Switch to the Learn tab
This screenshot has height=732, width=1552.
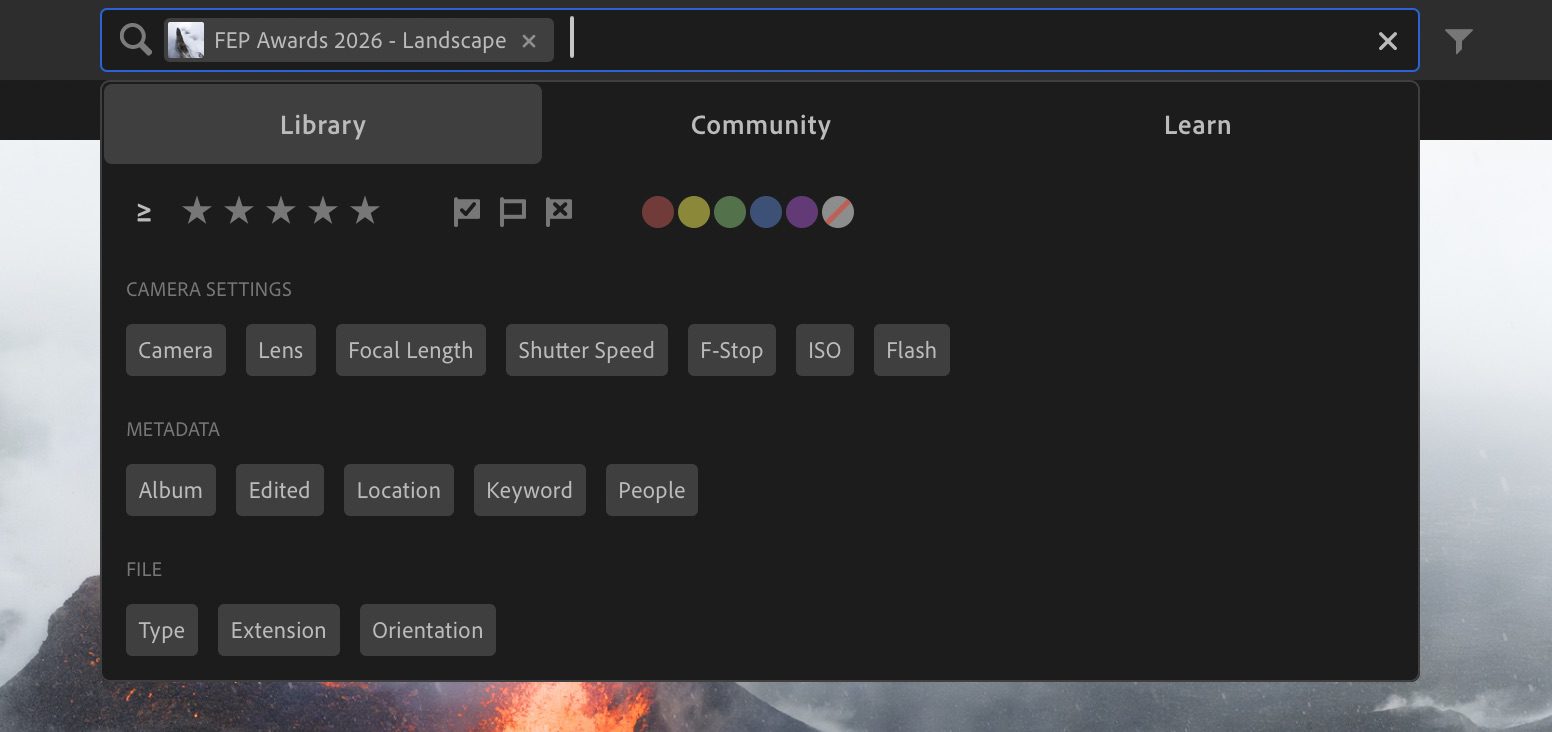tap(1197, 125)
